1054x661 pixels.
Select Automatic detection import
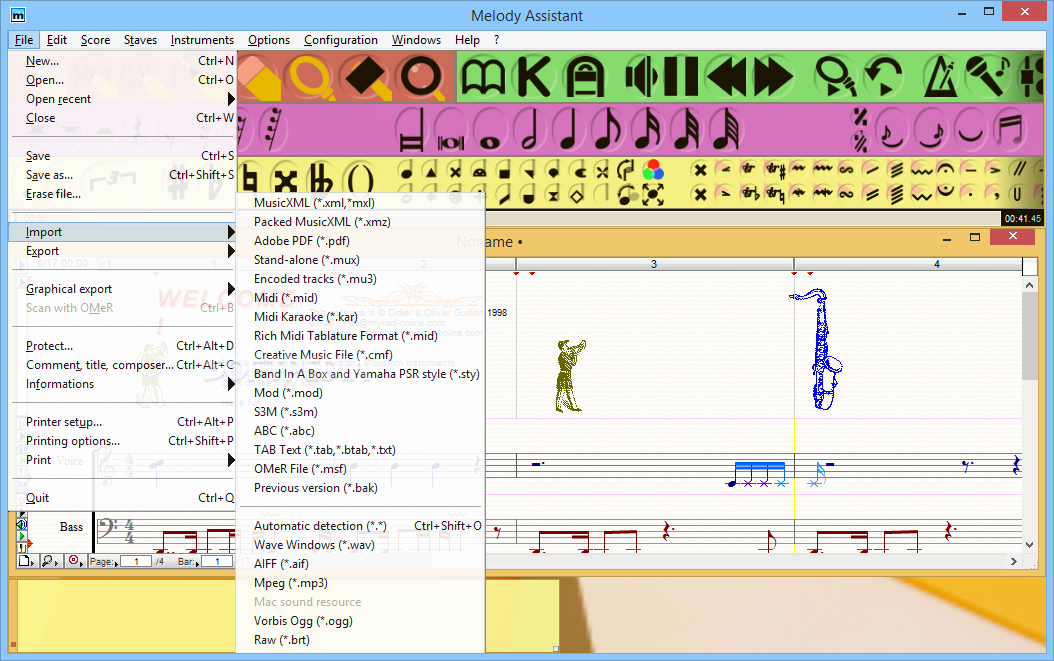pyautogui.click(x=360, y=526)
